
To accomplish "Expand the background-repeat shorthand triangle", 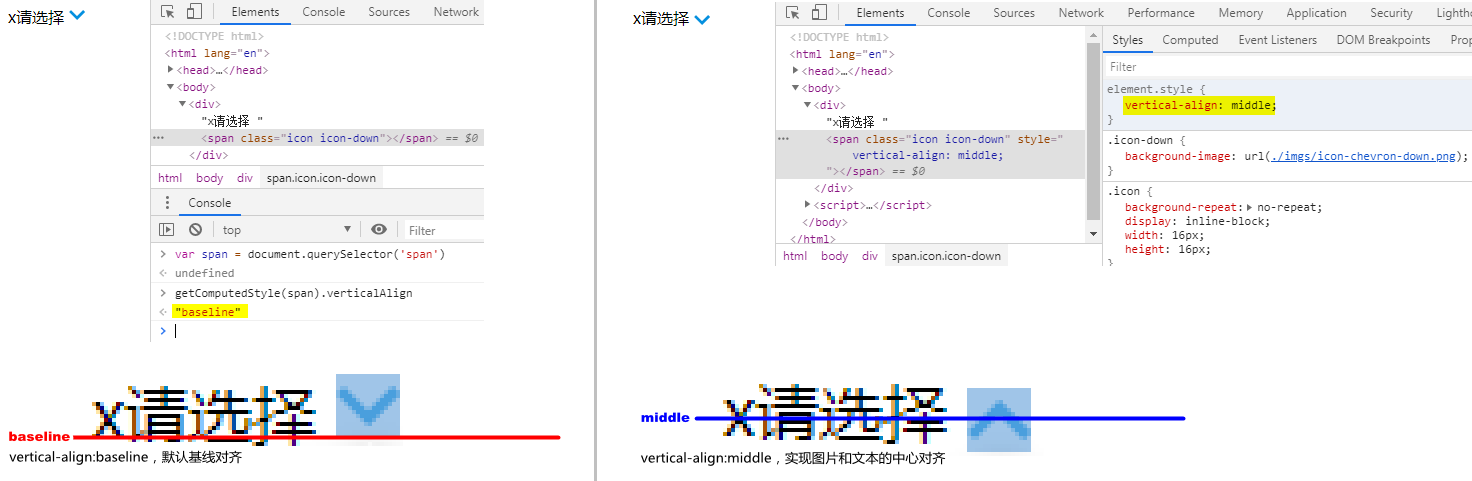I will click(x=1251, y=208).
